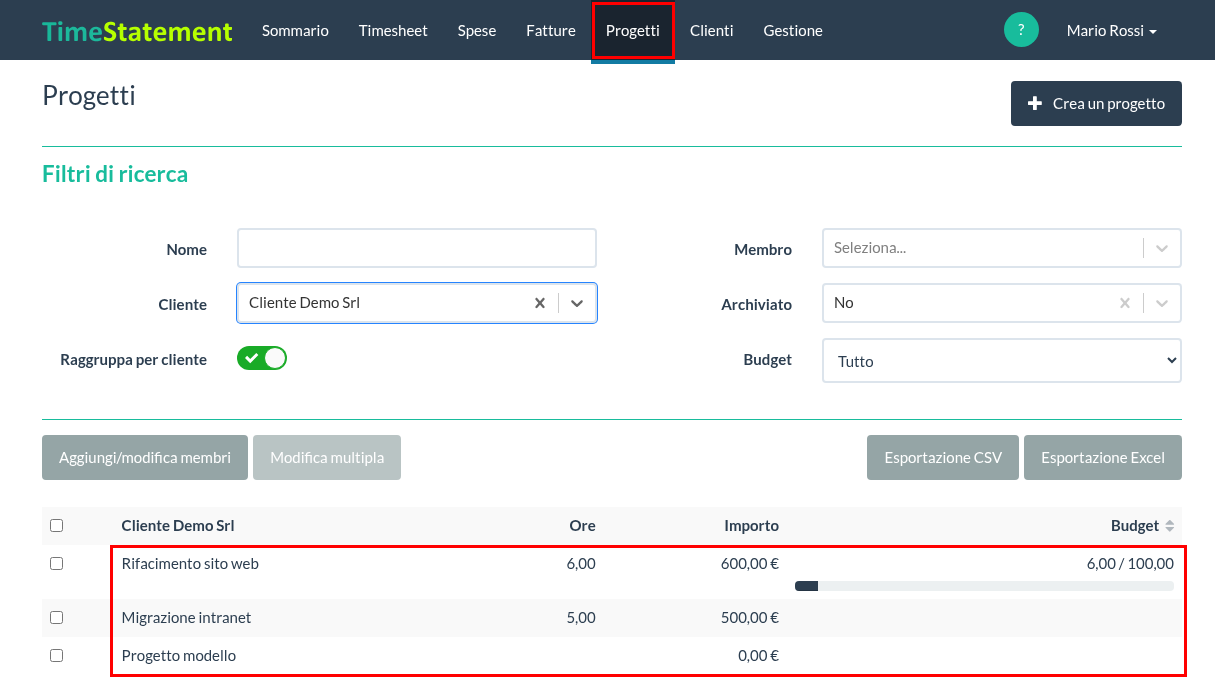Click the 600,00 € amount cell

click(749, 564)
